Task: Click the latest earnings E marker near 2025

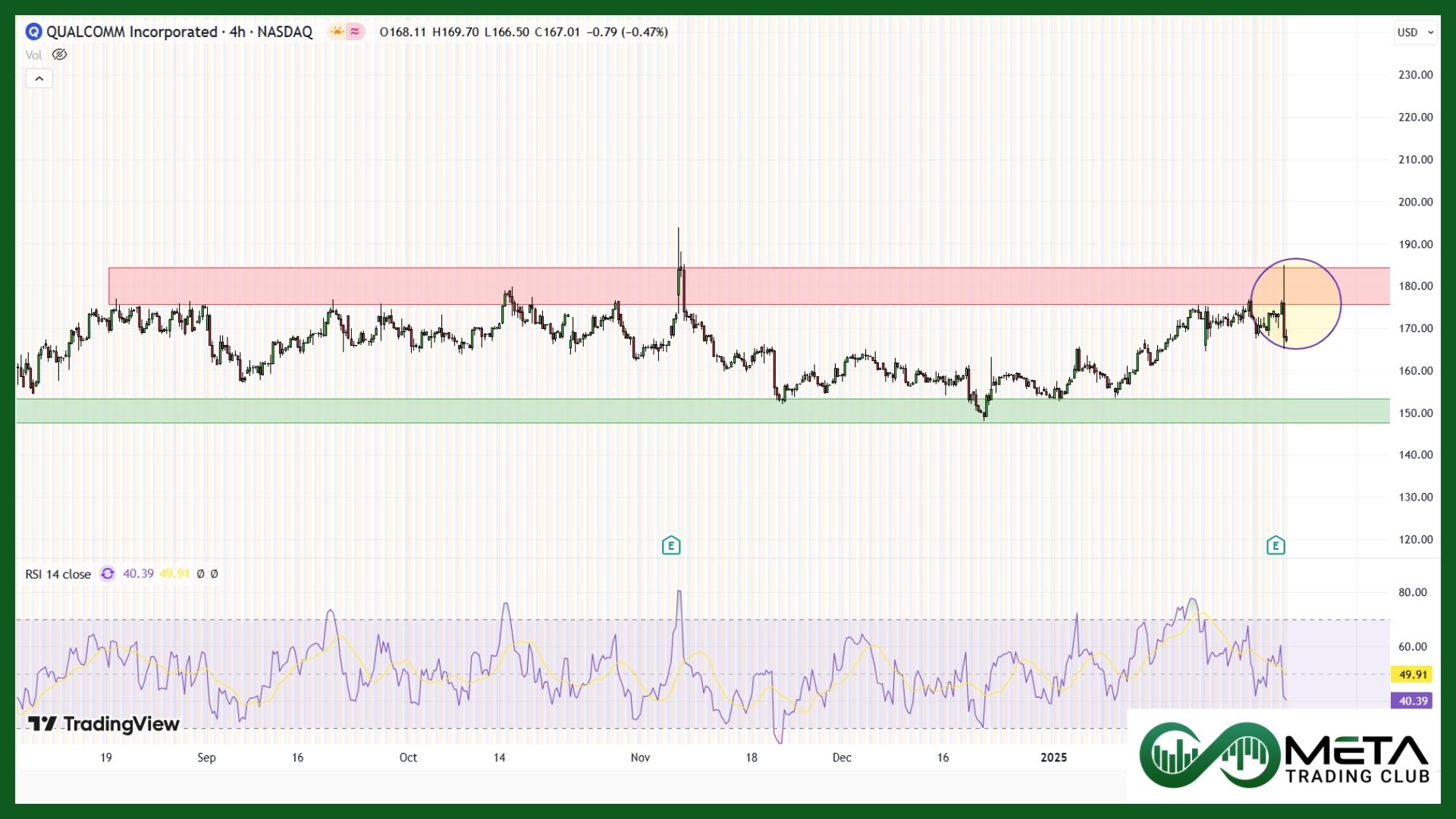Action: pos(1276,545)
